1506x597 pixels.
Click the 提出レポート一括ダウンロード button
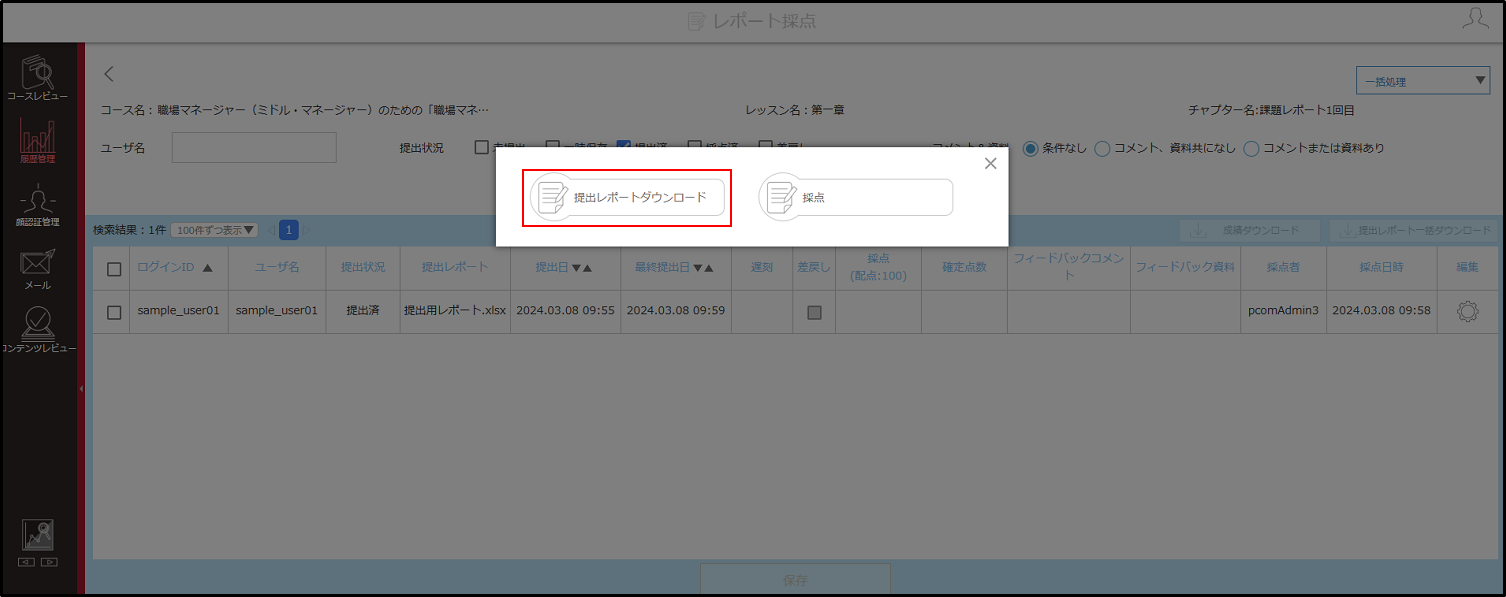click(1412, 230)
